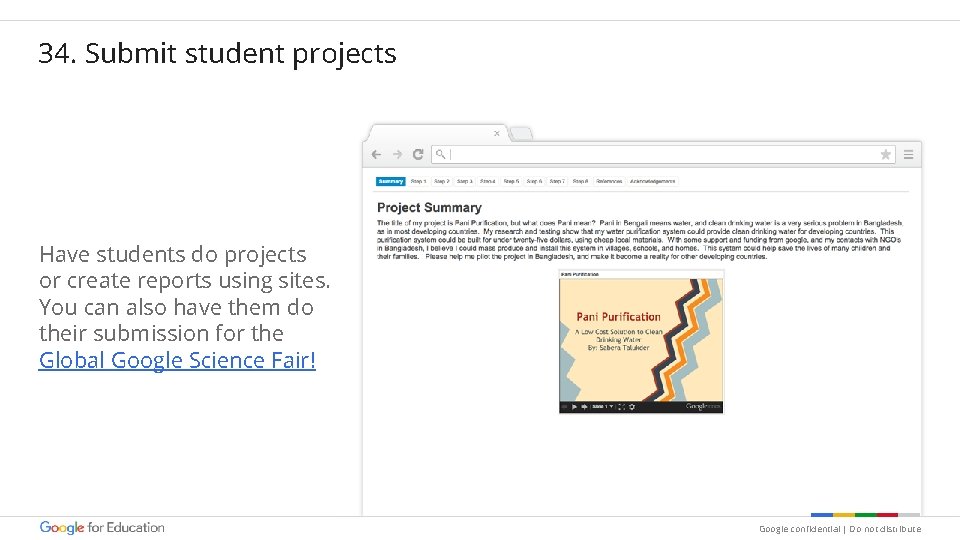This screenshot has width=960, height=540.
Task: Open a new browser tab
Action: (x=522, y=134)
